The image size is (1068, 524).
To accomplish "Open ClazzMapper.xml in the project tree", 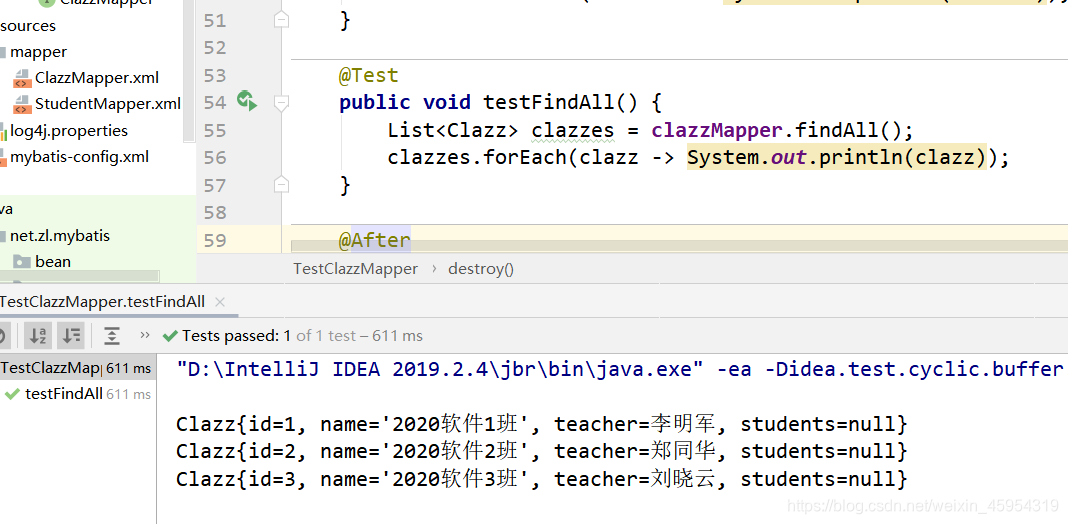I will 97,78.
